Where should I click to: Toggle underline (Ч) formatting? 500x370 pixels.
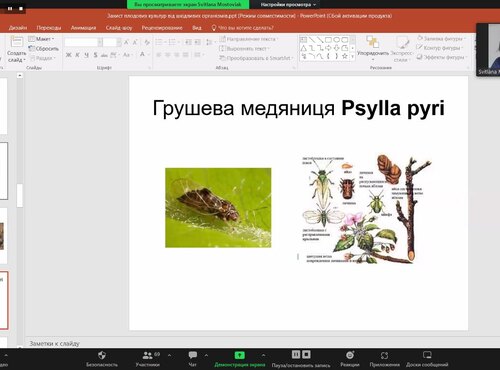click(86, 55)
